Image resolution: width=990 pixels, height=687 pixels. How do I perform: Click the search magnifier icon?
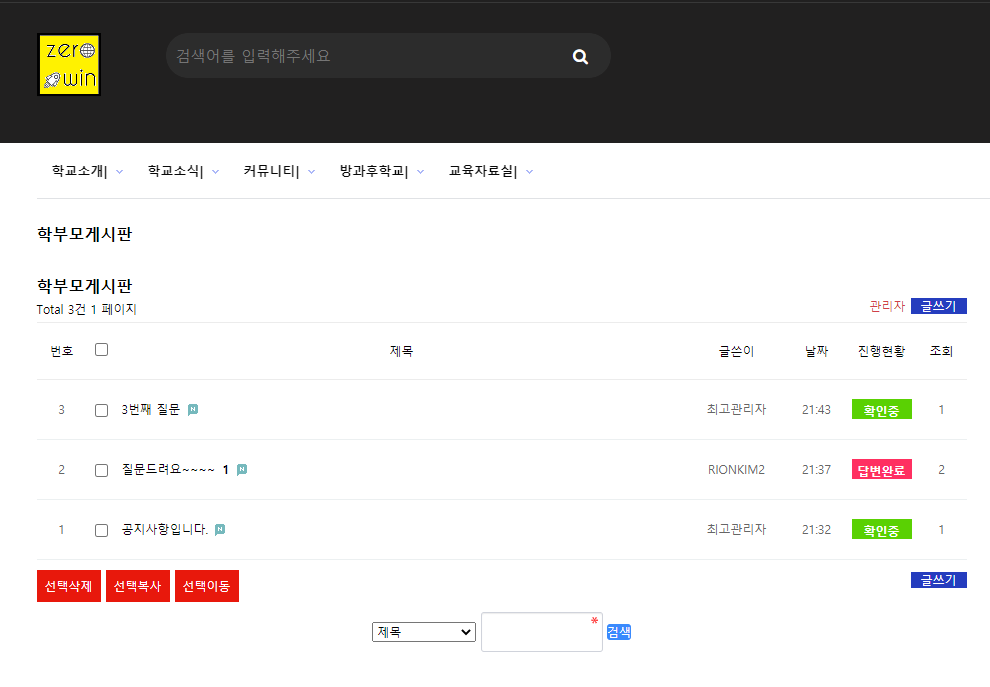click(580, 57)
